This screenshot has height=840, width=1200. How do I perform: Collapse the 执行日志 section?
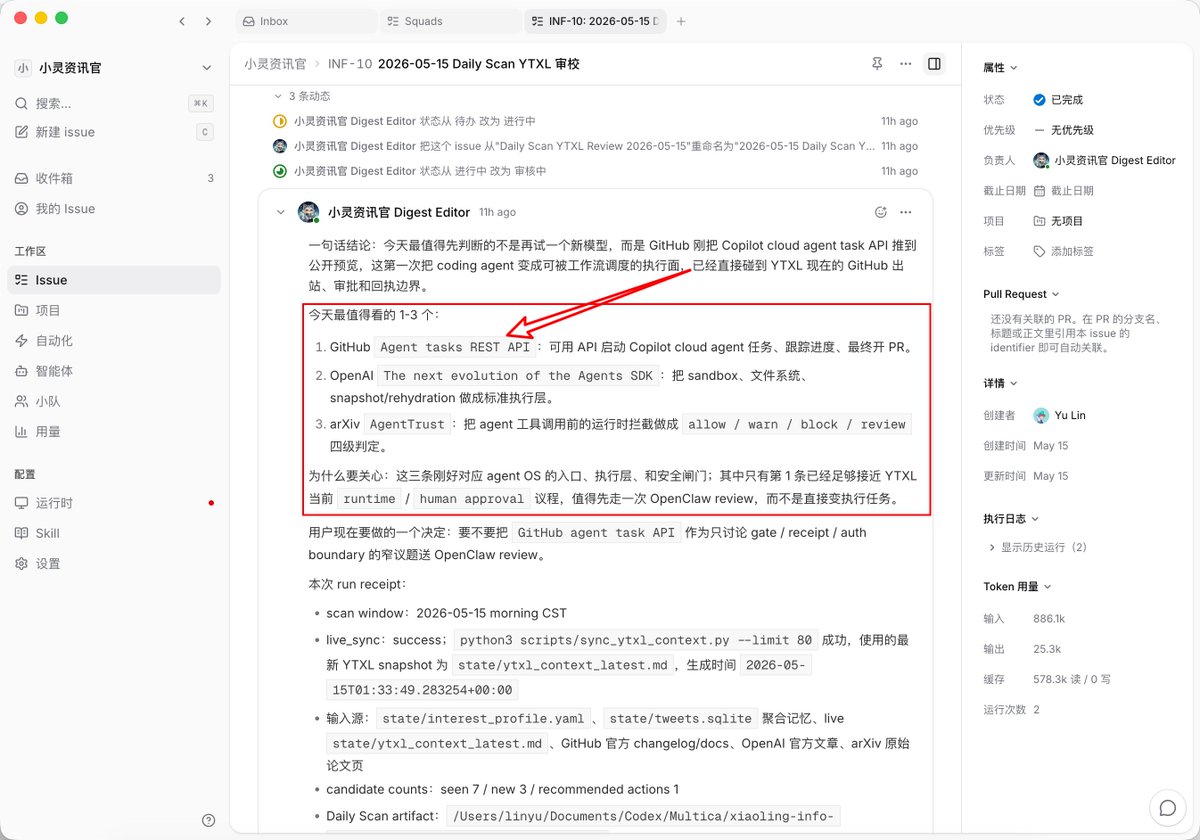point(1012,518)
